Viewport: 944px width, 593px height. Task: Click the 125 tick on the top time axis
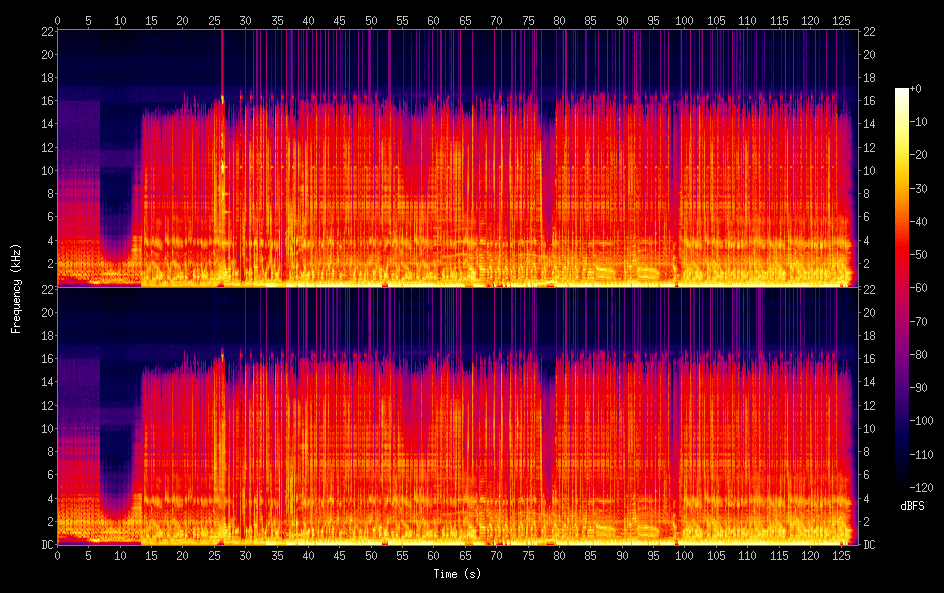coord(841,20)
